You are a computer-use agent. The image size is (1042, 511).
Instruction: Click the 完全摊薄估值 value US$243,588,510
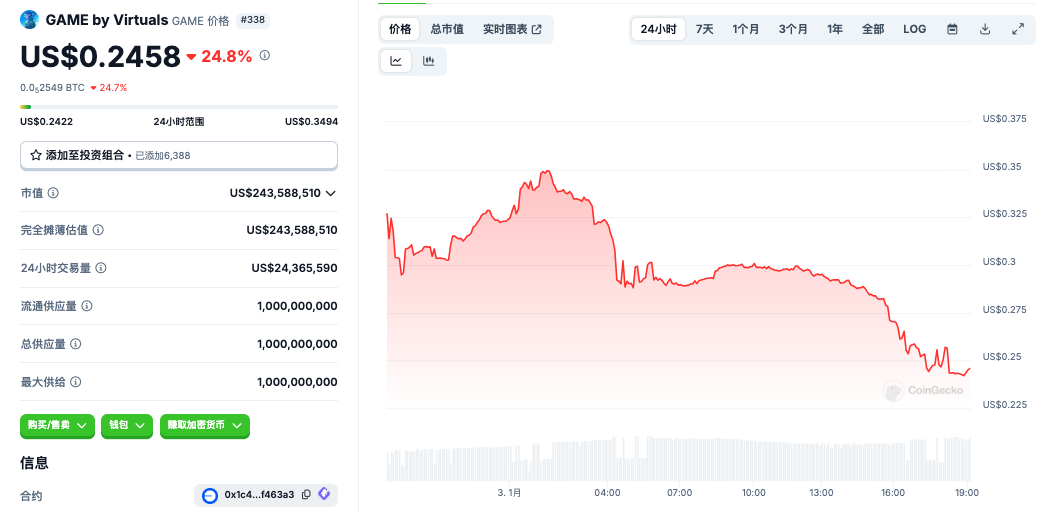tap(292, 230)
